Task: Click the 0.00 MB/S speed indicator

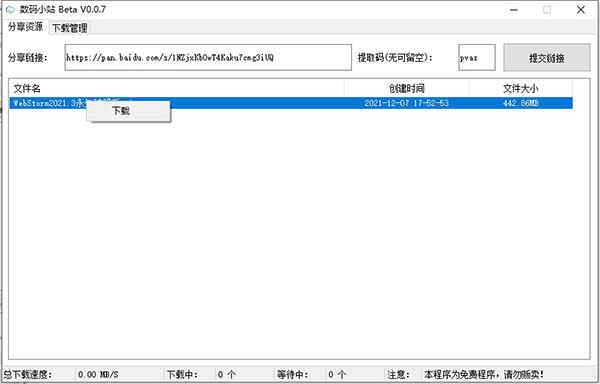Action: [98, 374]
